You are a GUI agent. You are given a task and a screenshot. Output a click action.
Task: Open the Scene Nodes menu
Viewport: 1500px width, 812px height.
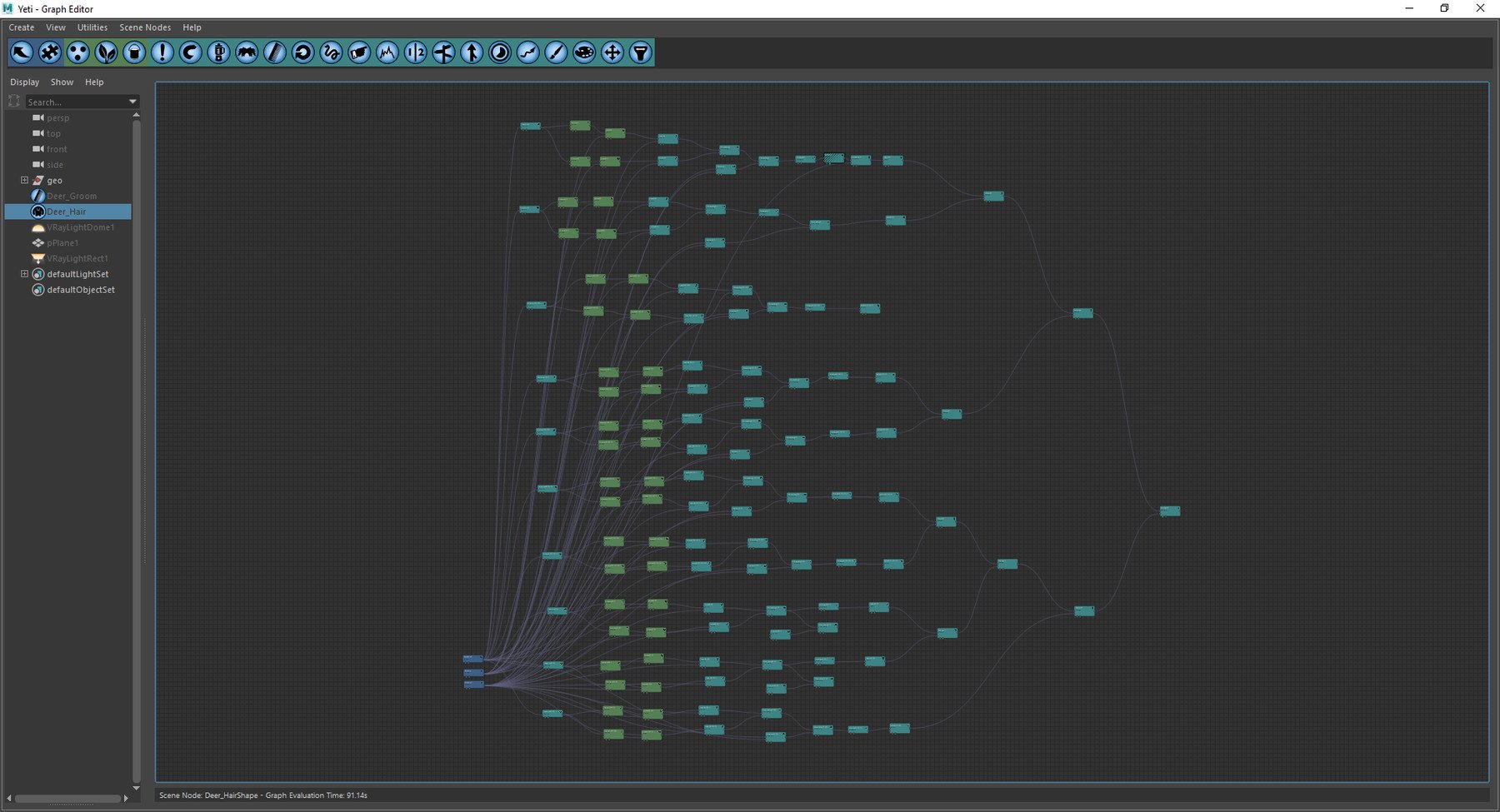click(x=145, y=27)
